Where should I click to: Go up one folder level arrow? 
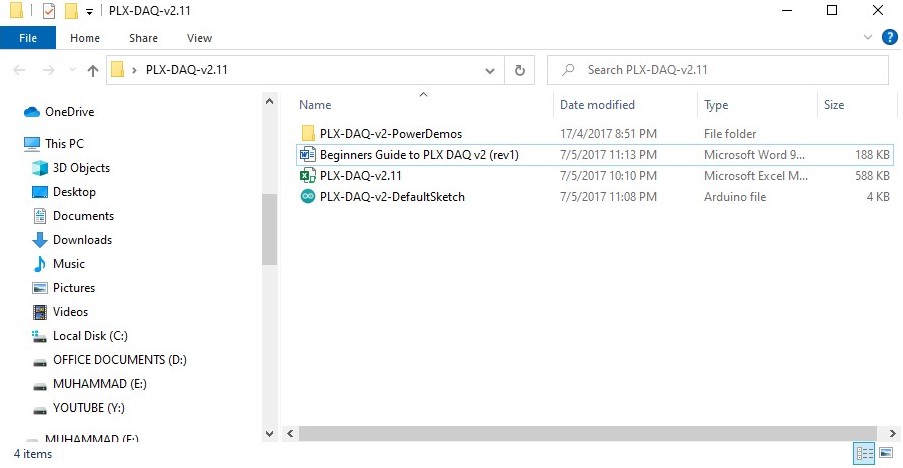pos(93,70)
